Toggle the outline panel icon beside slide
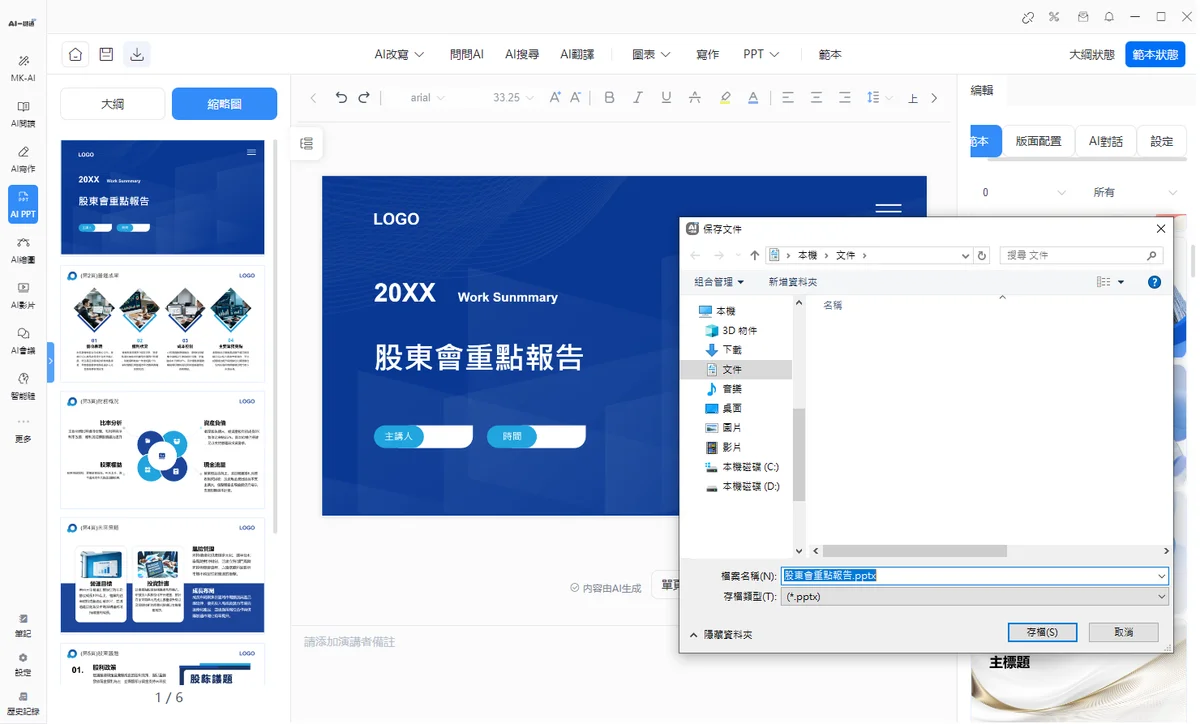1200x724 pixels. (307, 144)
